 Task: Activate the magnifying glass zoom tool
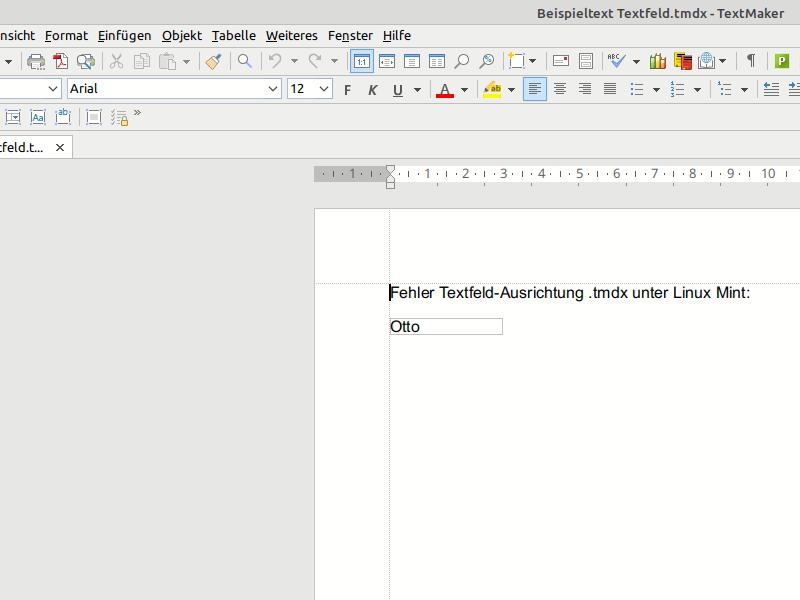pyautogui.click(x=462, y=62)
